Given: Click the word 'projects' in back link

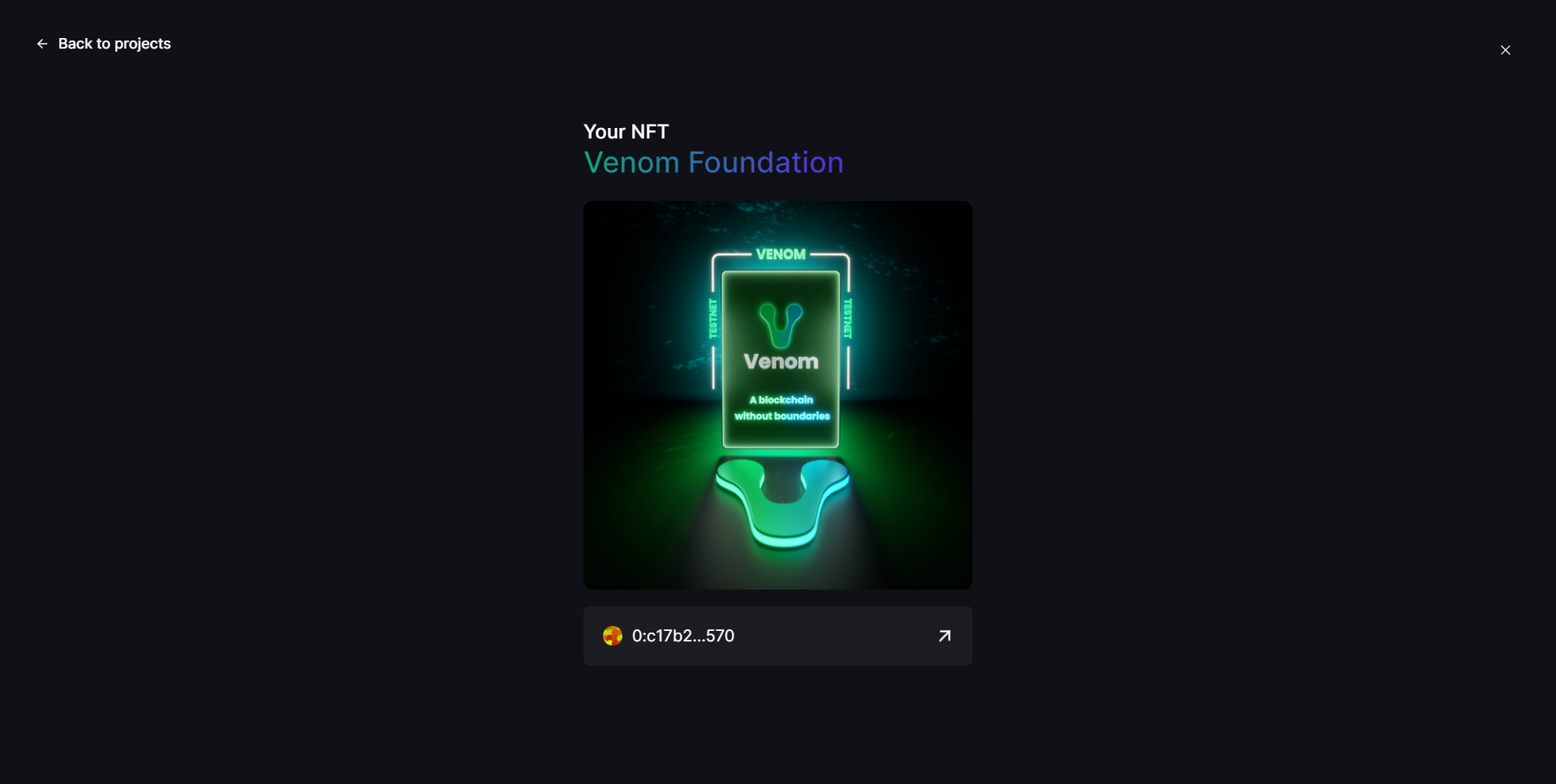Looking at the screenshot, I should [x=143, y=45].
